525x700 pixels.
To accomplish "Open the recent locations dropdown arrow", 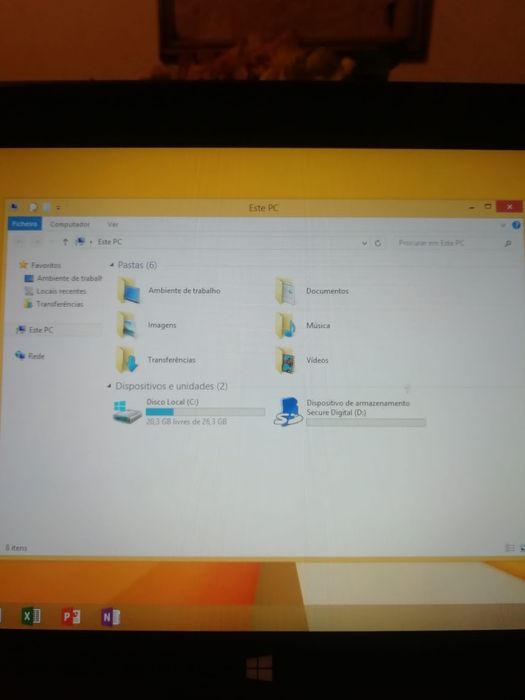I will point(51,242).
